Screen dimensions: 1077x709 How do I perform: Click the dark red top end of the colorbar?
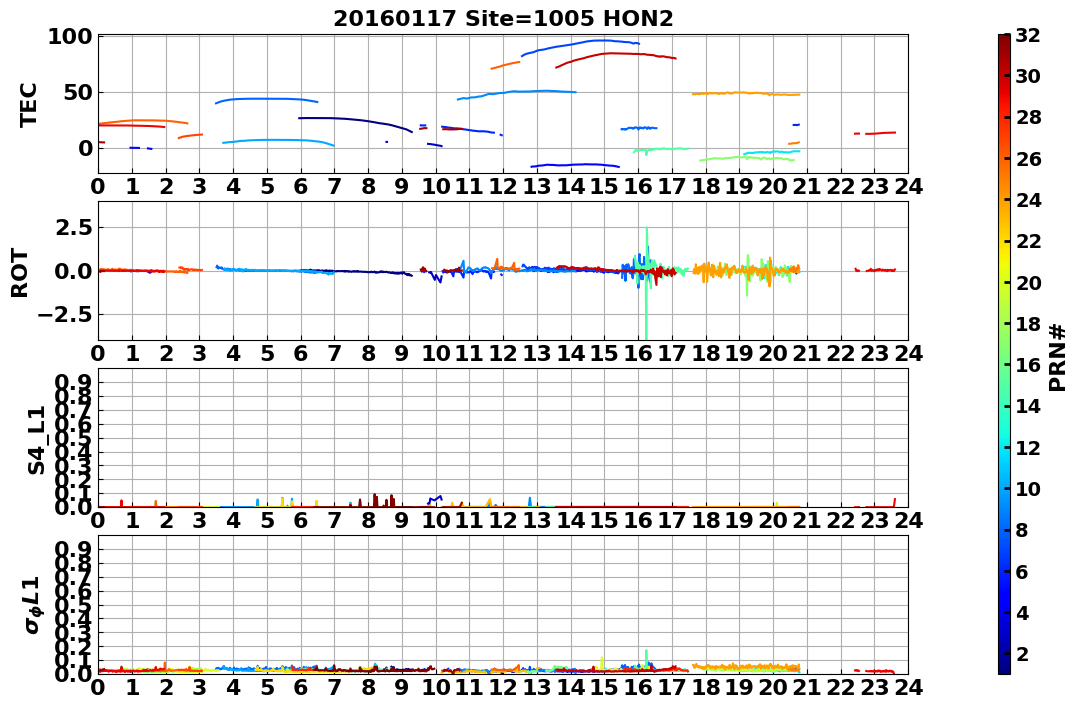(1004, 38)
